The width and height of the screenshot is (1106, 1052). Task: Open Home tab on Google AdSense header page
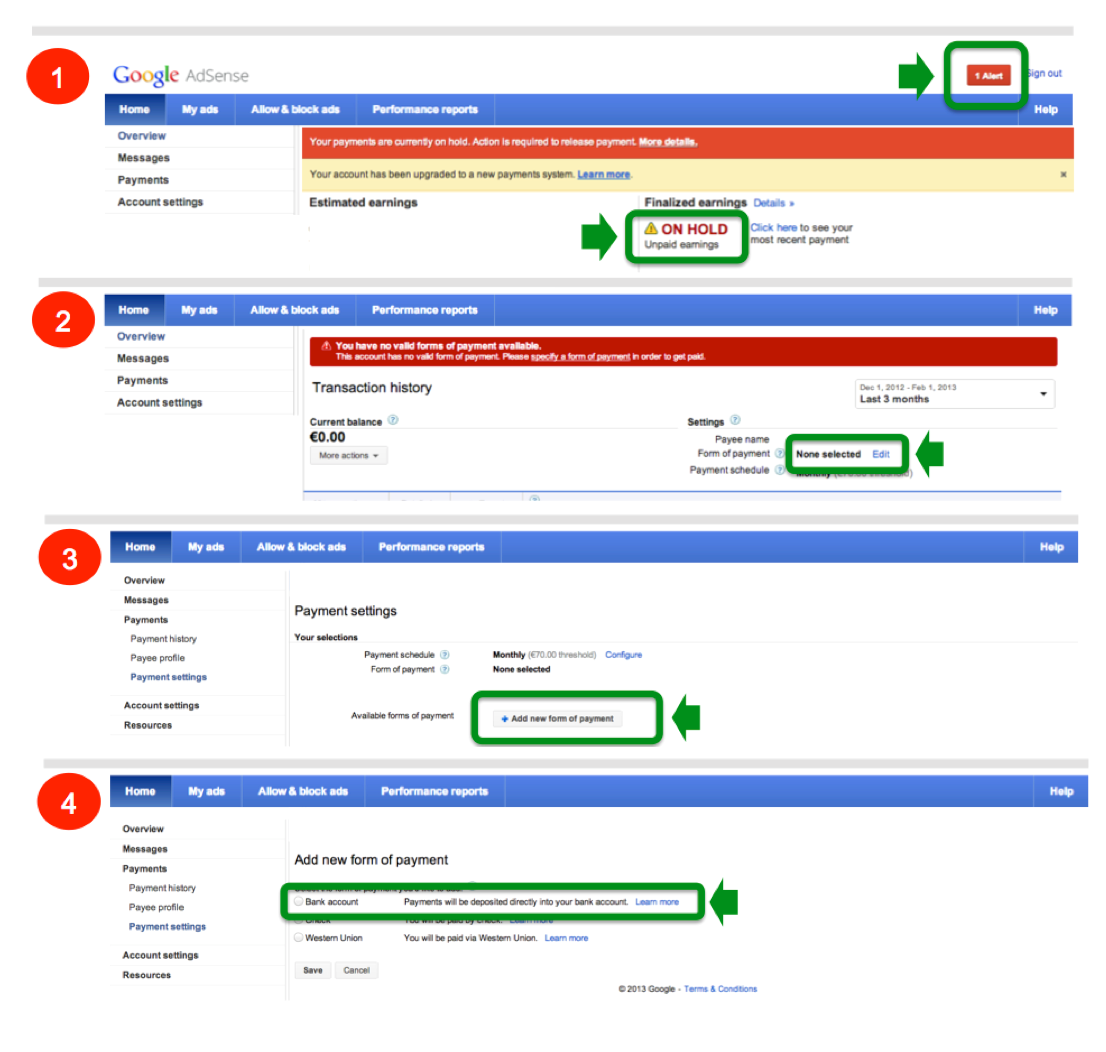(134, 109)
